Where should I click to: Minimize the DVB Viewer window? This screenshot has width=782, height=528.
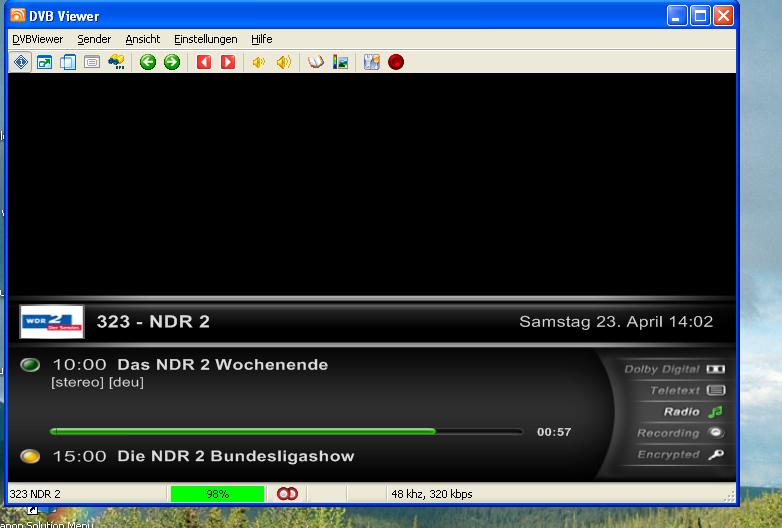677,16
